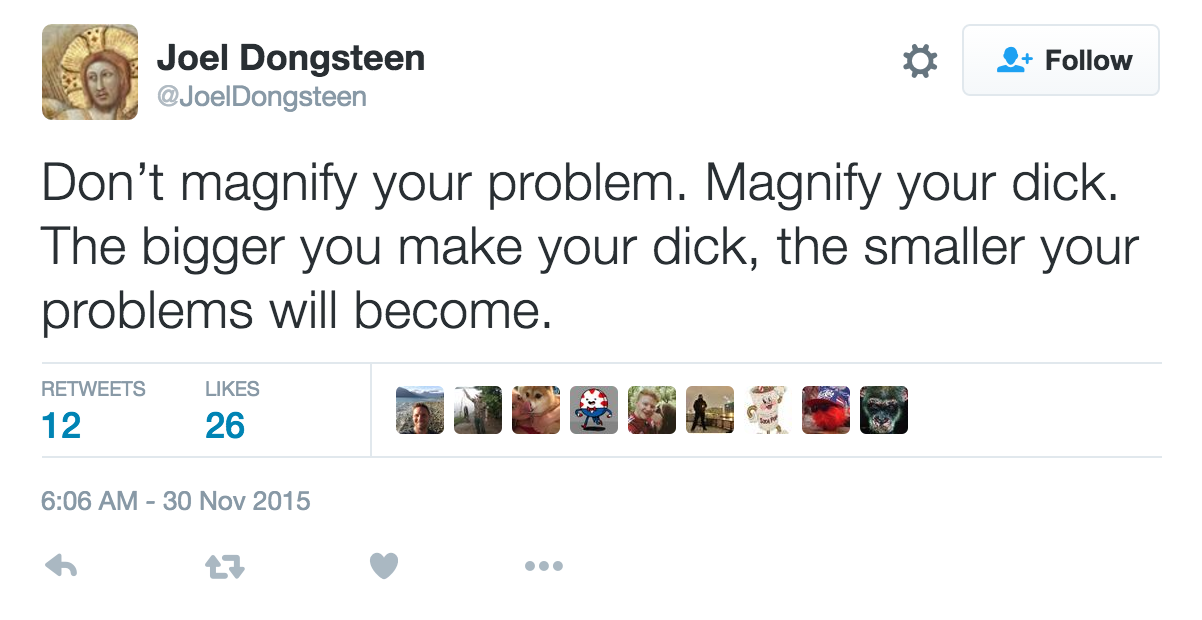
Task: Open the dark standing figure avatar
Action: [x=710, y=410]
